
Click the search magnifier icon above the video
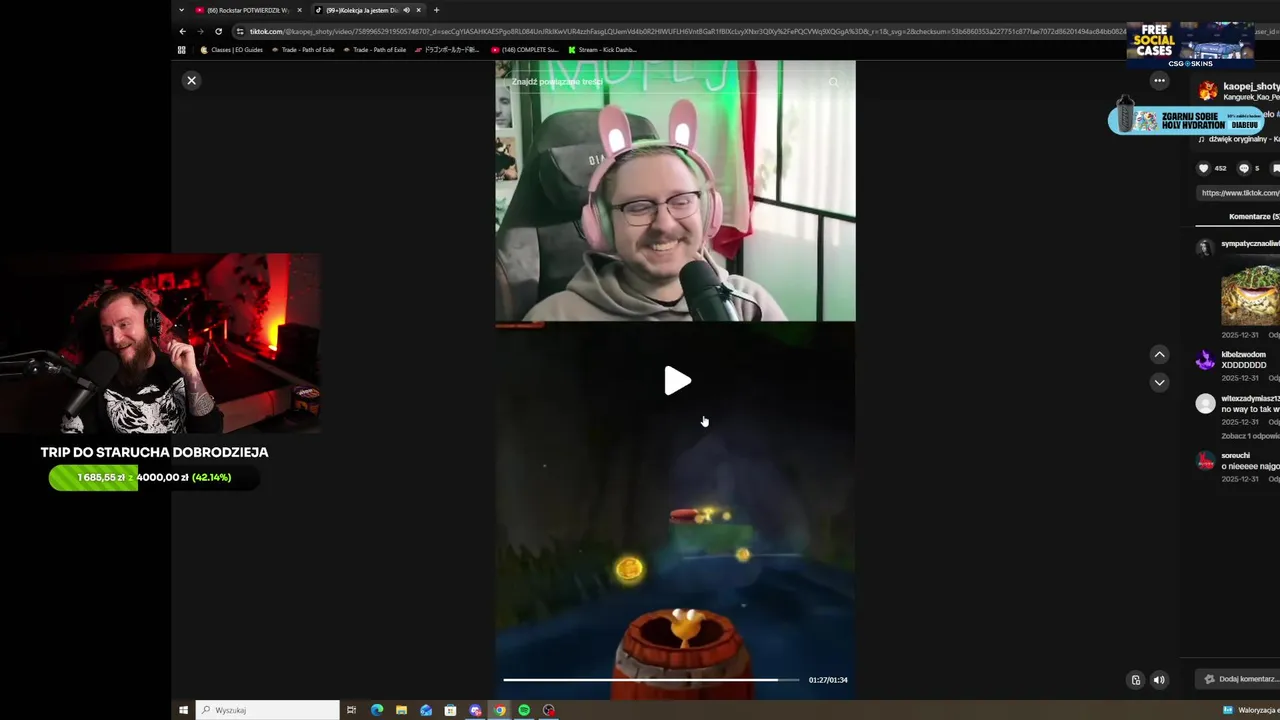[x=833, y=82]
